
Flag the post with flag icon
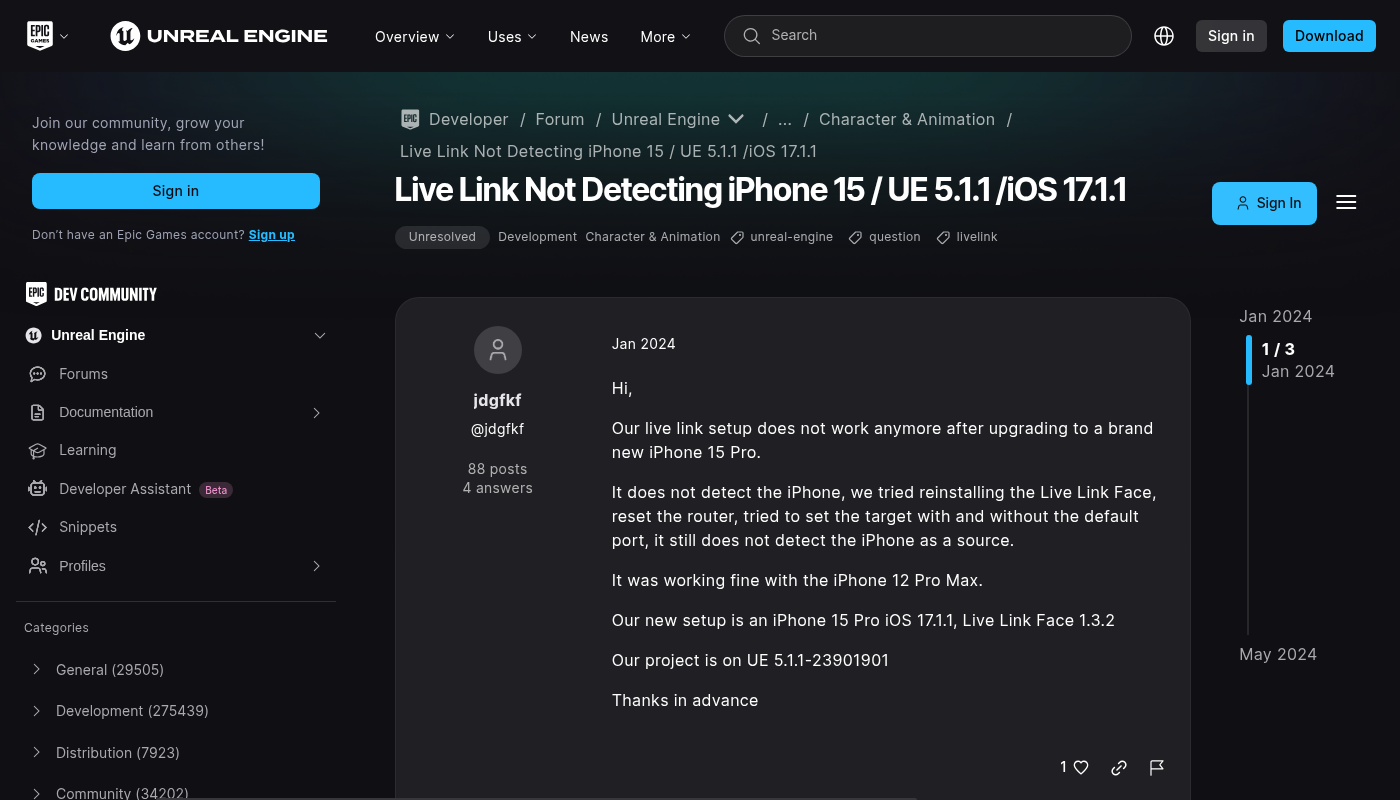[1157, 768]
